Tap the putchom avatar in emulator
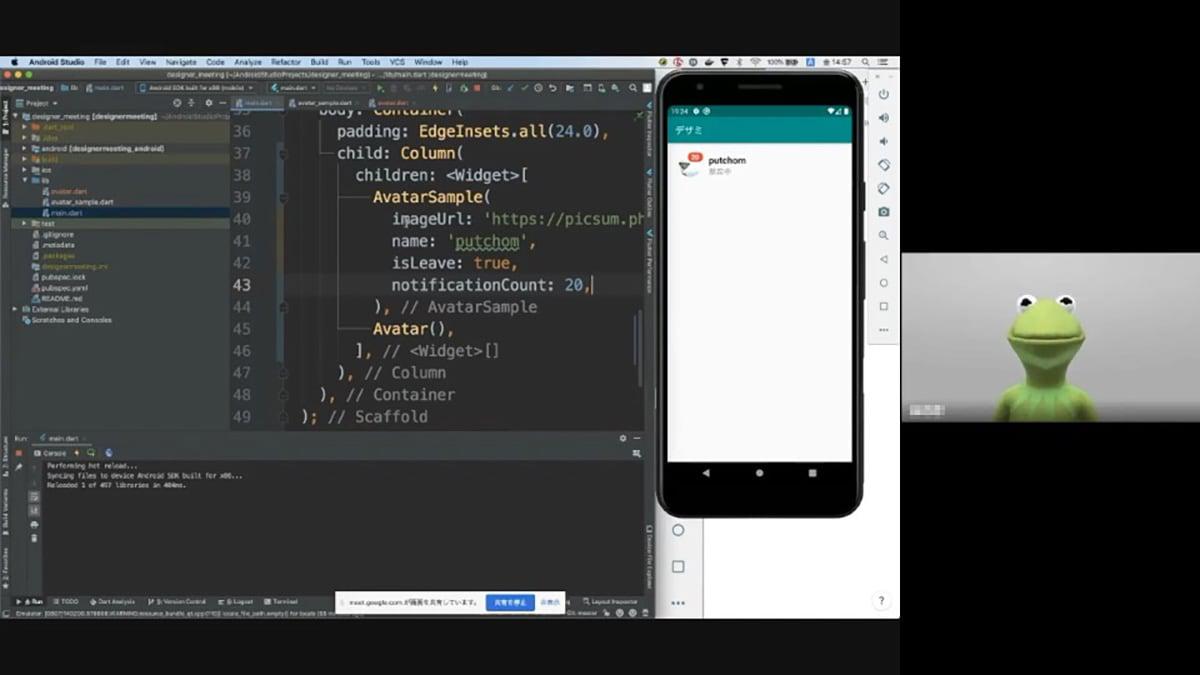Screen dimensions: 1200x675 (691, 166)
